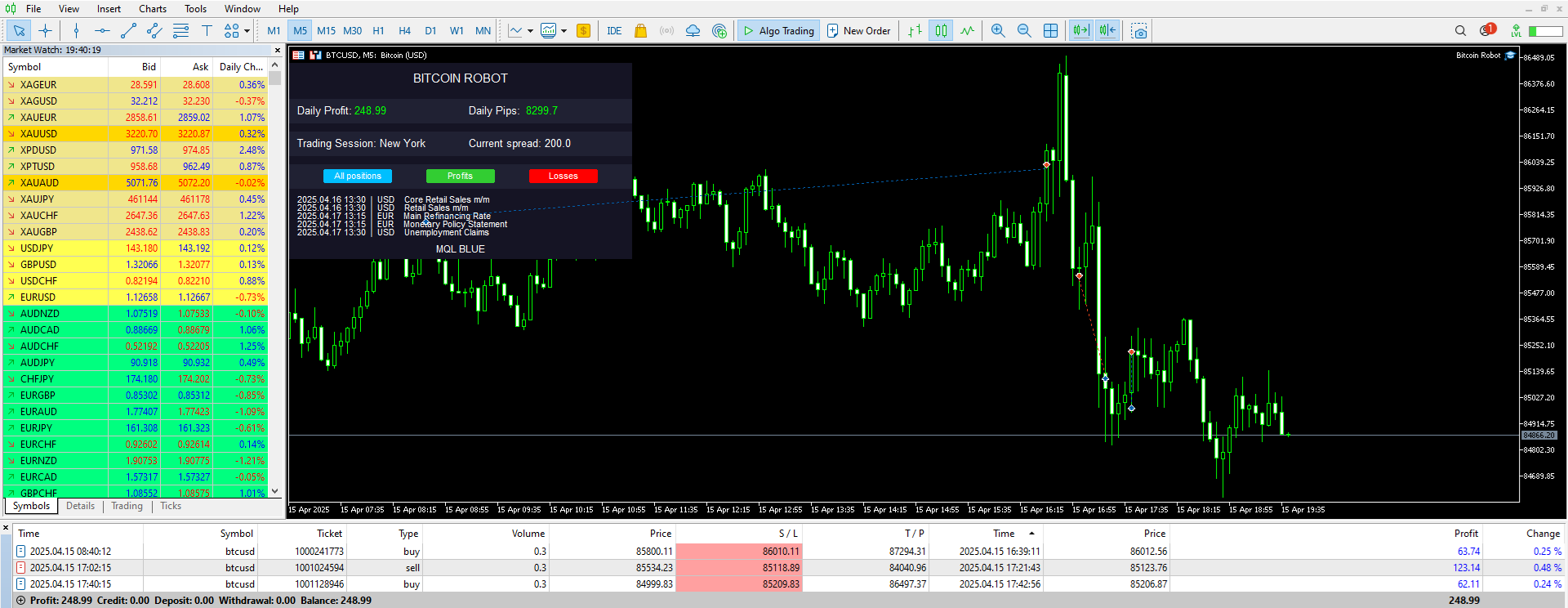The image size is (1568, 608).
Task: Open the cloud hosting icon
Action: click(693, 31)
